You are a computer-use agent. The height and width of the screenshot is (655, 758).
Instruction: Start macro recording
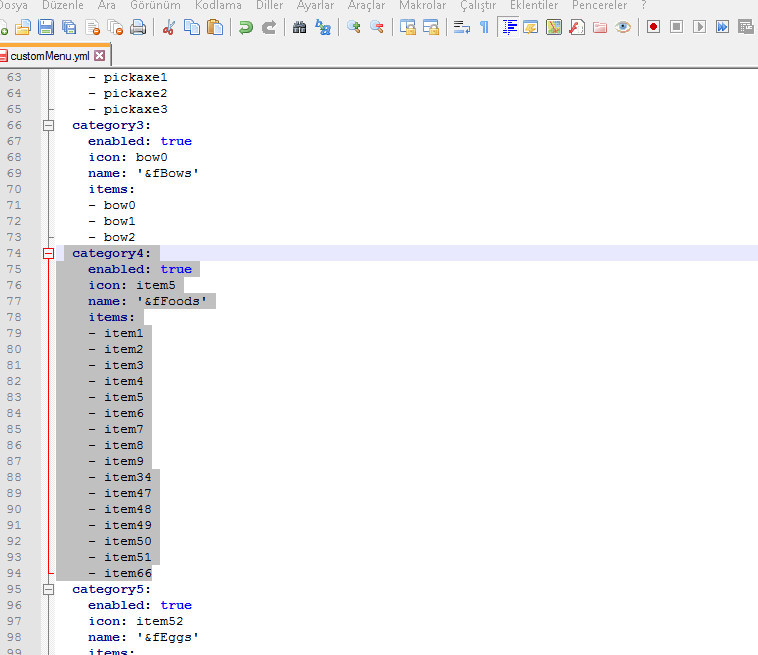pos(653,27)
